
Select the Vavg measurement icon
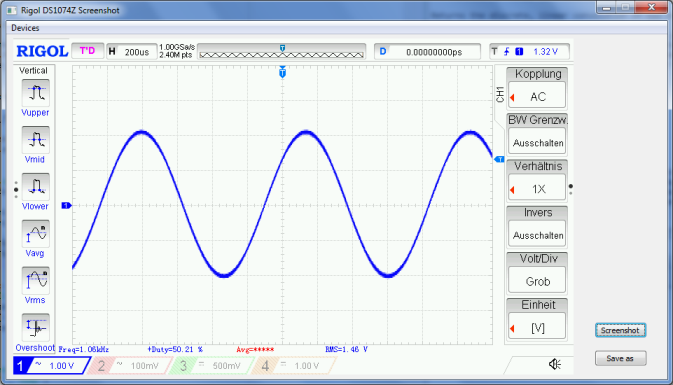(36, 233)
